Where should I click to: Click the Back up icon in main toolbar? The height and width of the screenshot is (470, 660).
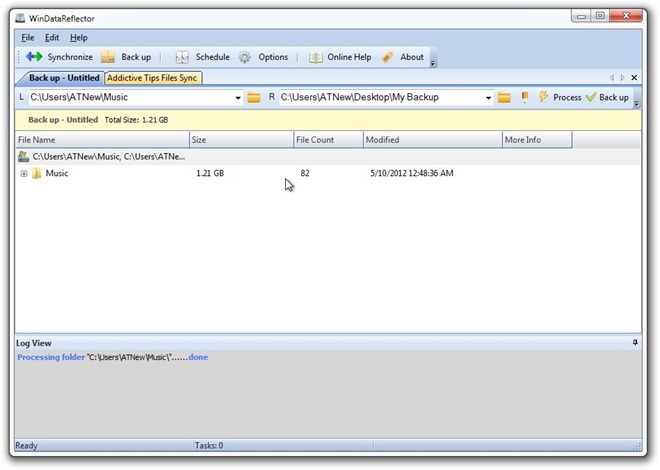[x=108, y=57]
